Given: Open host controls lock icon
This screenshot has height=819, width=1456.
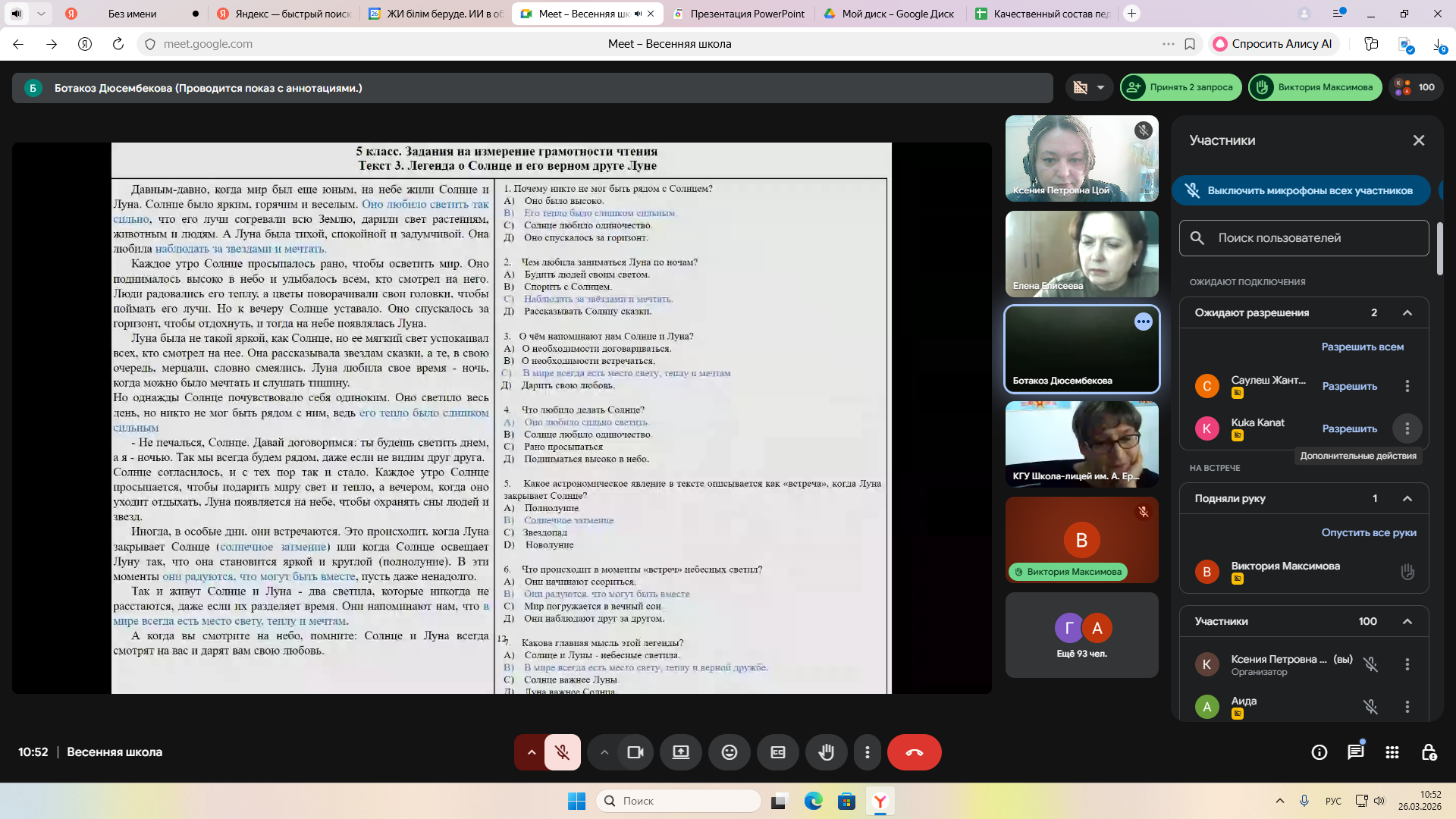Looking at the screenshot, I should point(1429,752).
